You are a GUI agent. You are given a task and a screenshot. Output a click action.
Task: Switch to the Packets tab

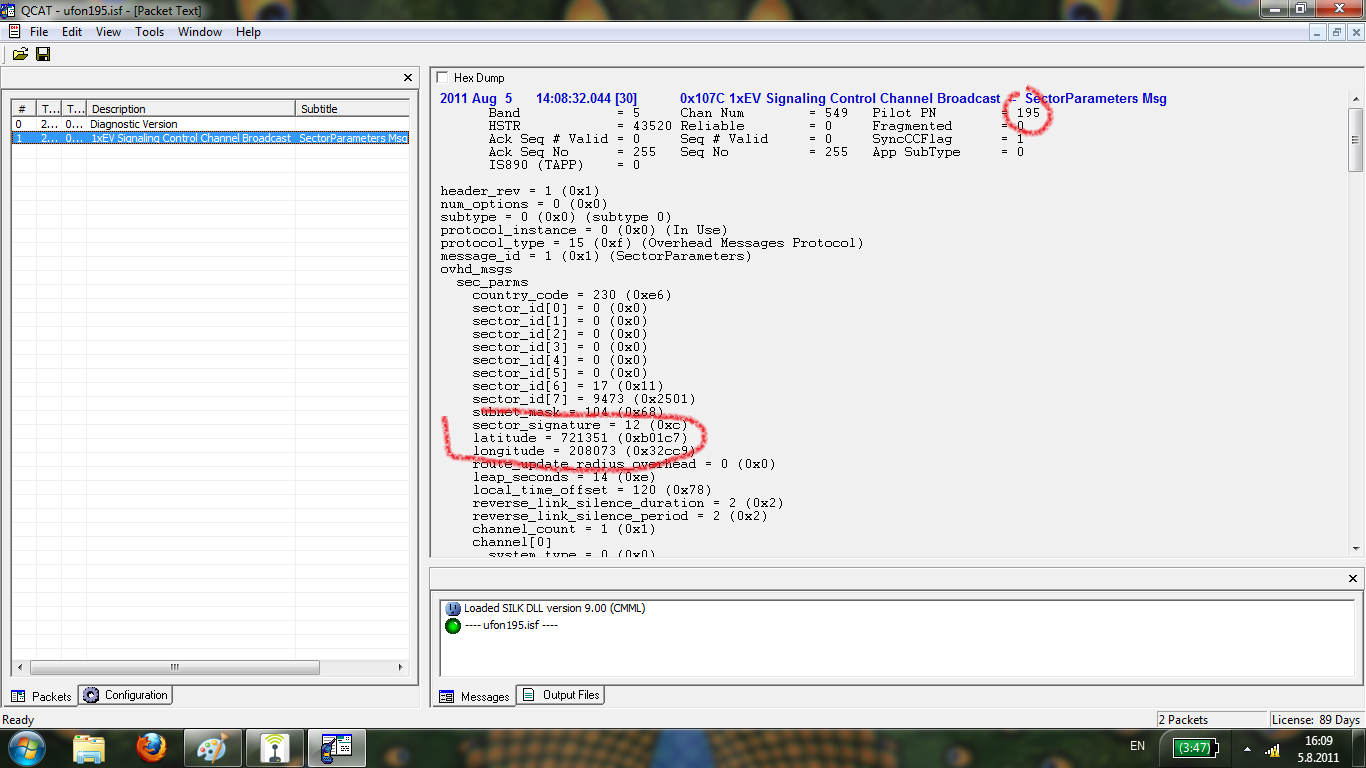(42, 696)
